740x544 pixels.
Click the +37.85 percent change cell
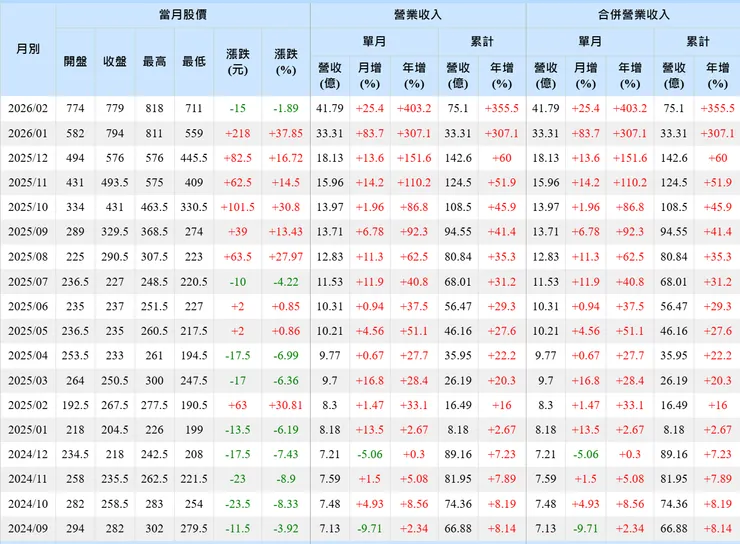[286, 134]
